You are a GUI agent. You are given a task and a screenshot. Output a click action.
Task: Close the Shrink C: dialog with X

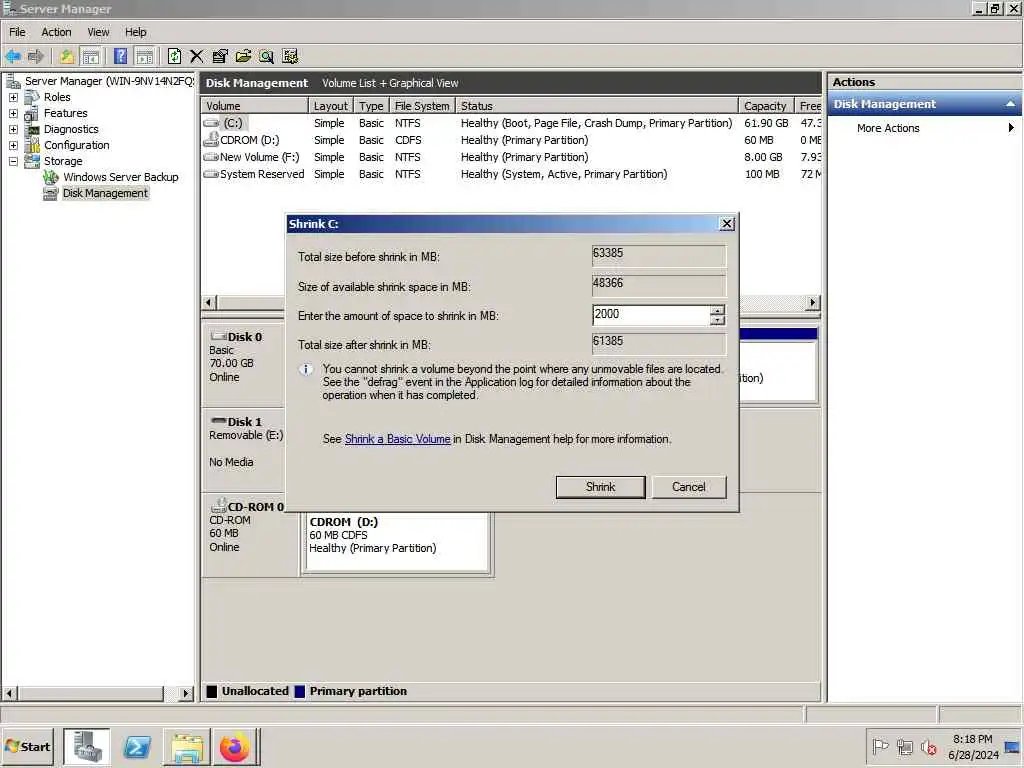tap(727, 224)
